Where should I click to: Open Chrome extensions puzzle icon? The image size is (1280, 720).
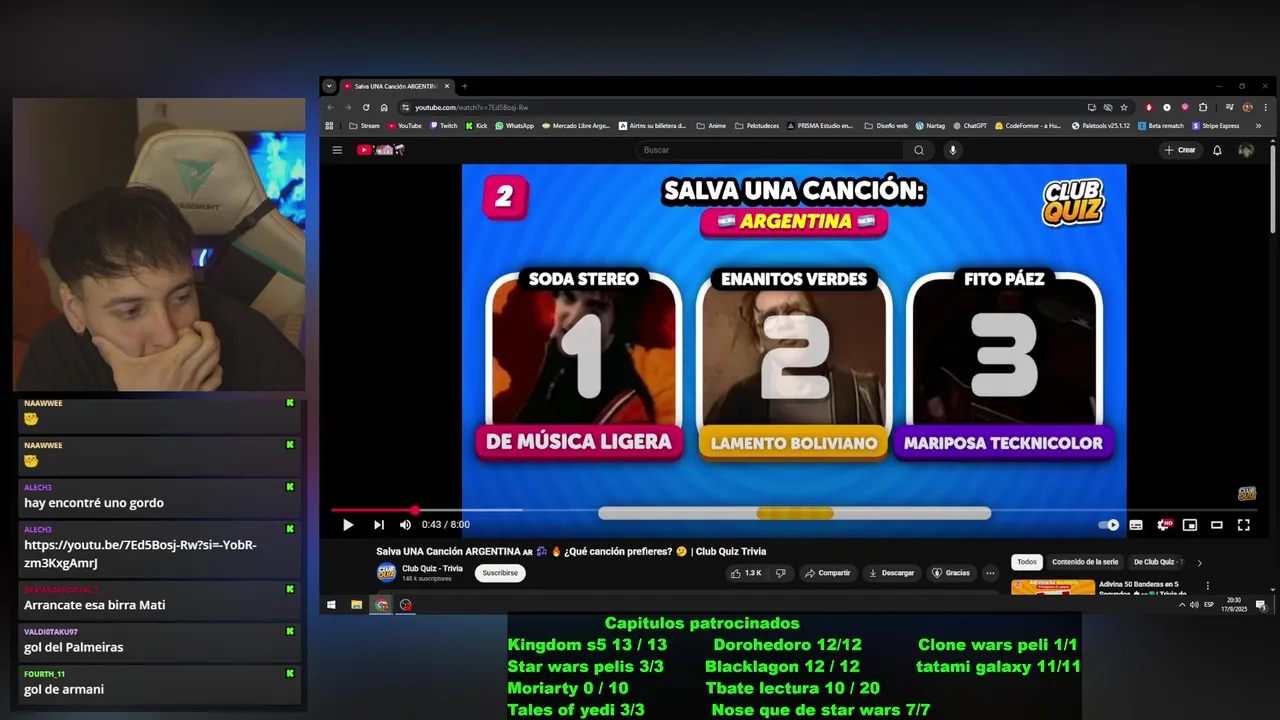click(1203, 107)
